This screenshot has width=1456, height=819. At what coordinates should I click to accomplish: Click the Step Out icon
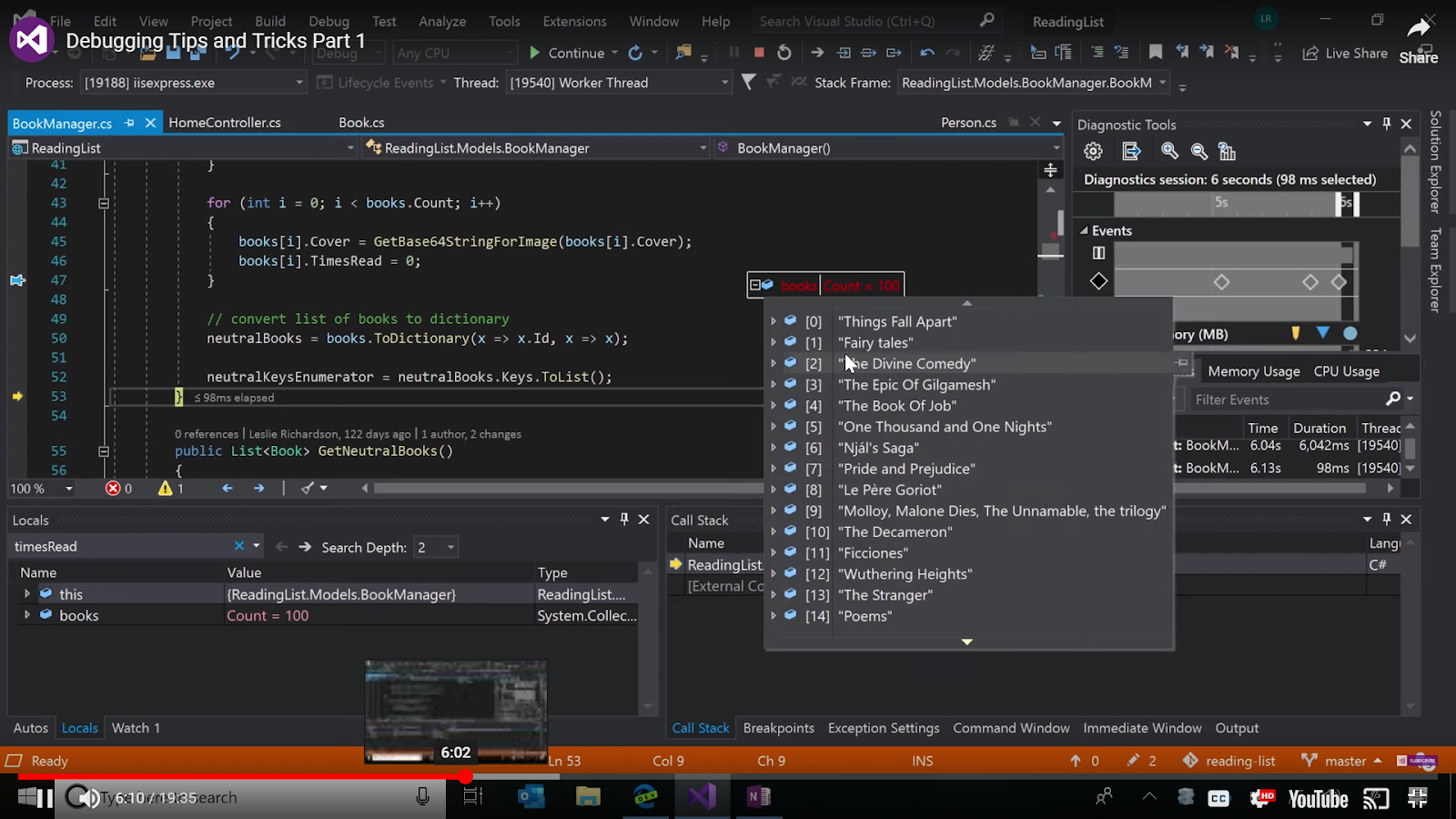coord(894,53)
